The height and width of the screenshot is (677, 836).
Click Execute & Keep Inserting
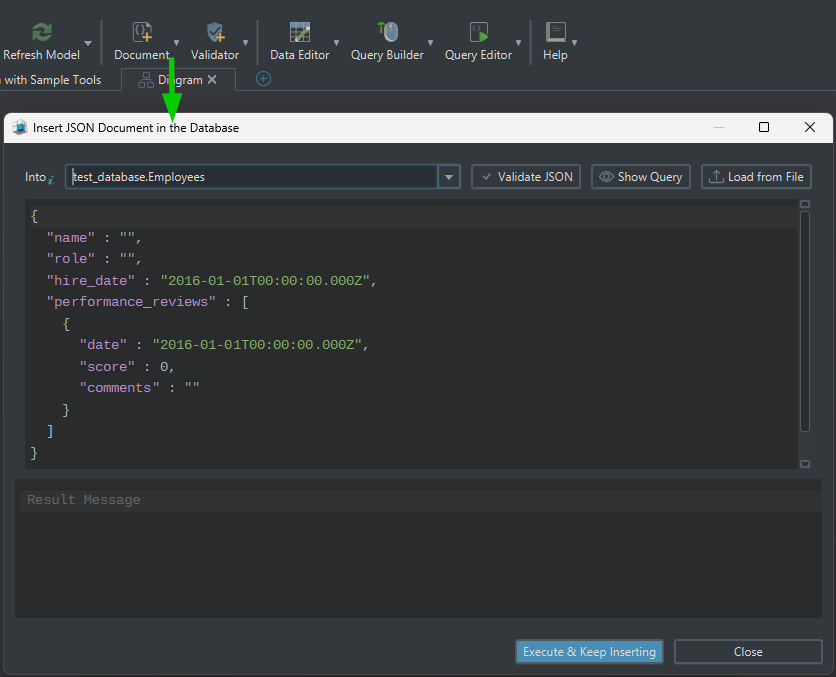coord(589,651)
